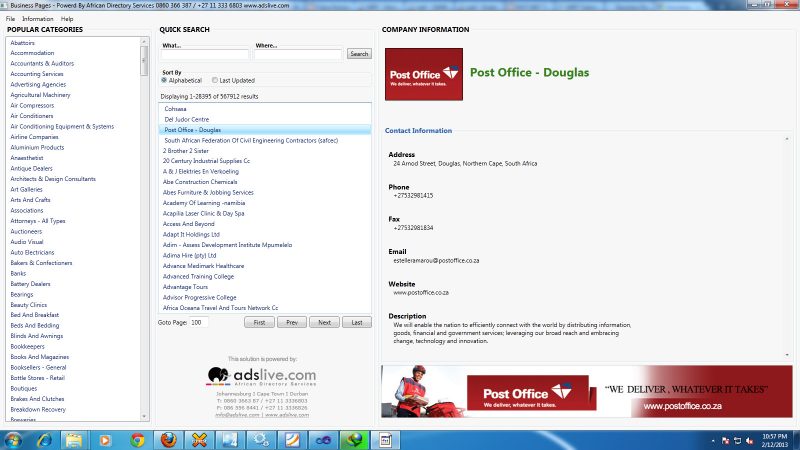Select Access And Beyond result
The image size is (800, 450).
tap(189, 224)
